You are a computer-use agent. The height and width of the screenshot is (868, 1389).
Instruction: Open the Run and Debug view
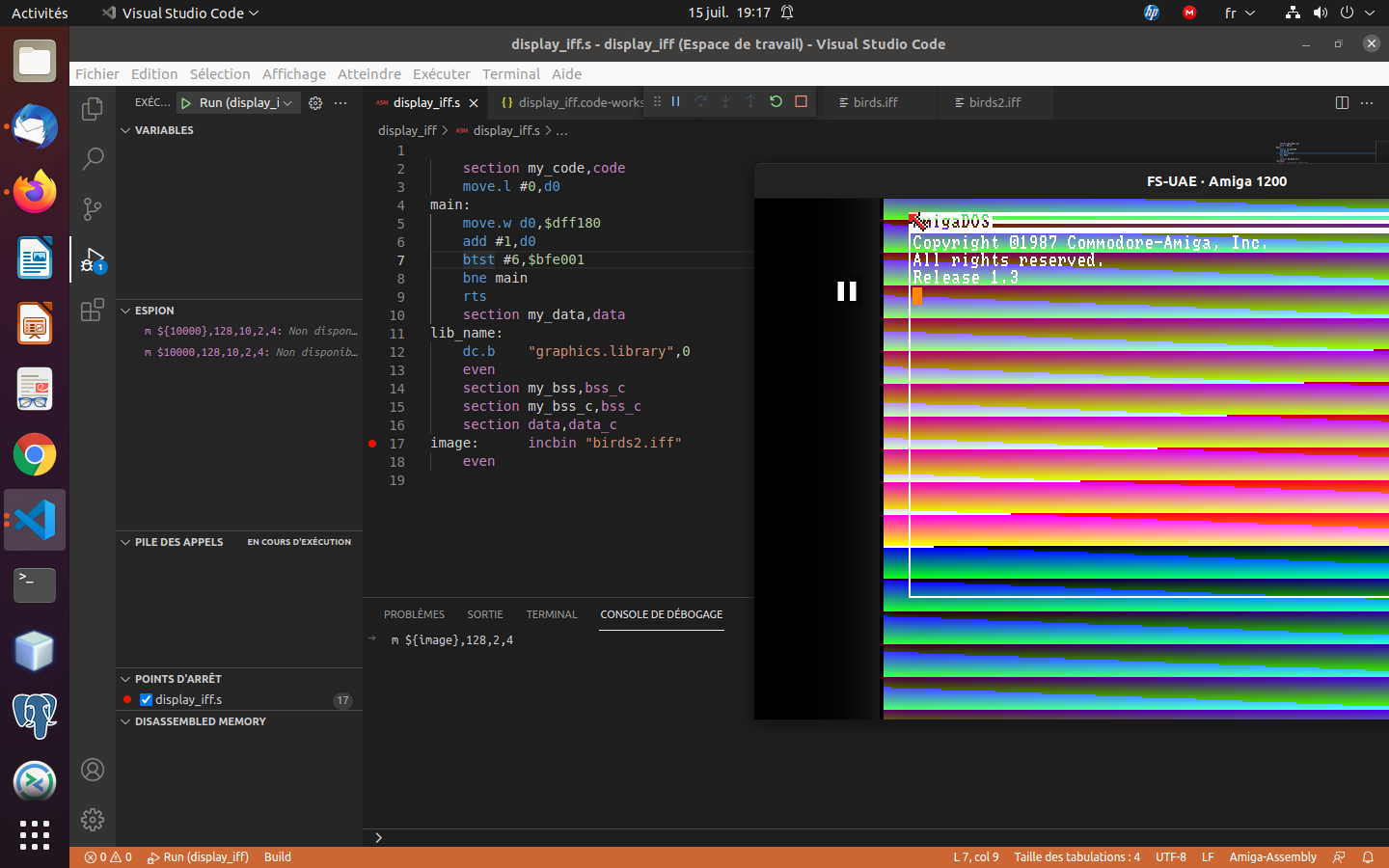click(x=93, y=259)
